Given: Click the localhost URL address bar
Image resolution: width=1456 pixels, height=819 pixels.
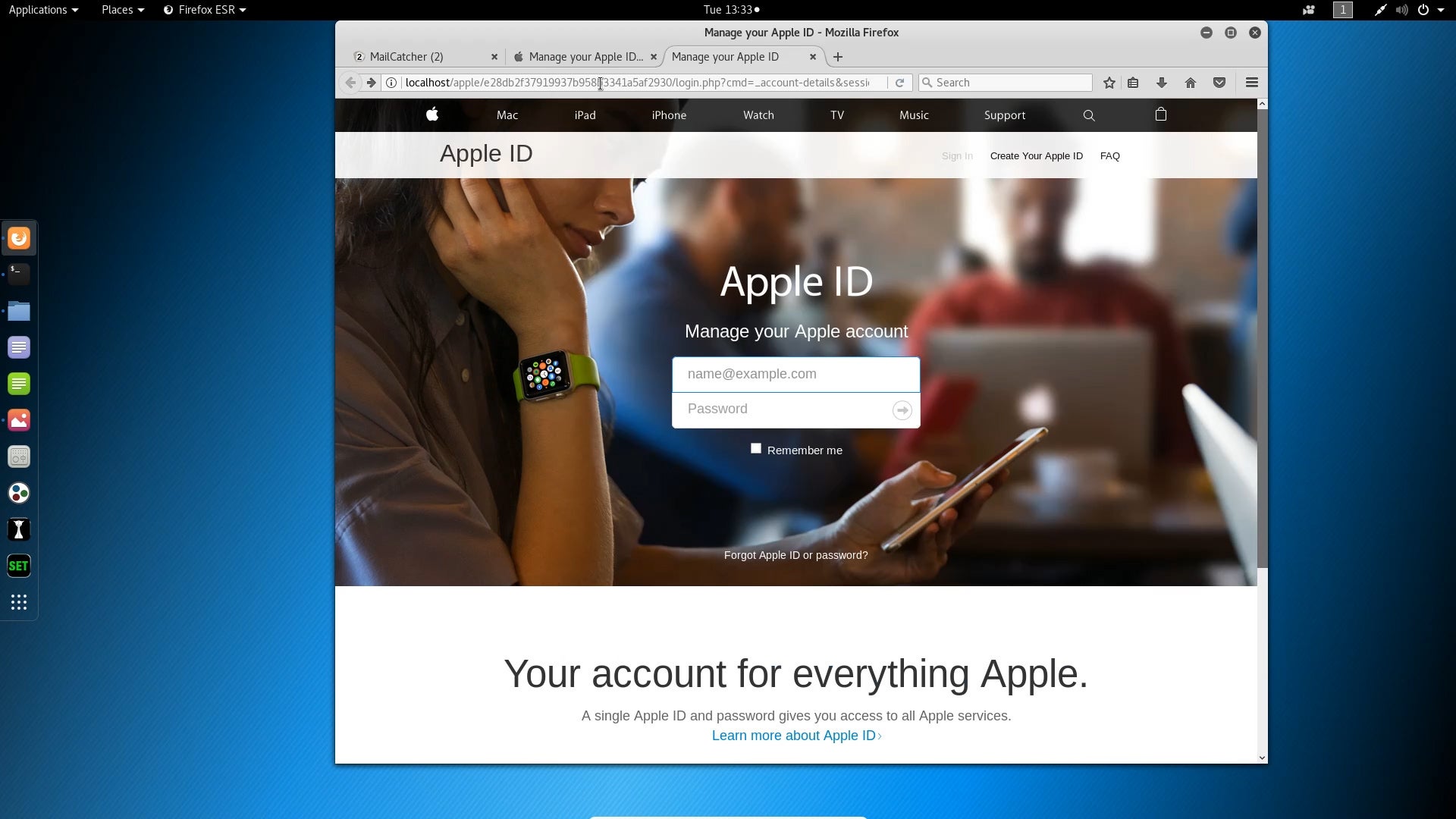Looking at the screenshot, I should pos(637,83).
